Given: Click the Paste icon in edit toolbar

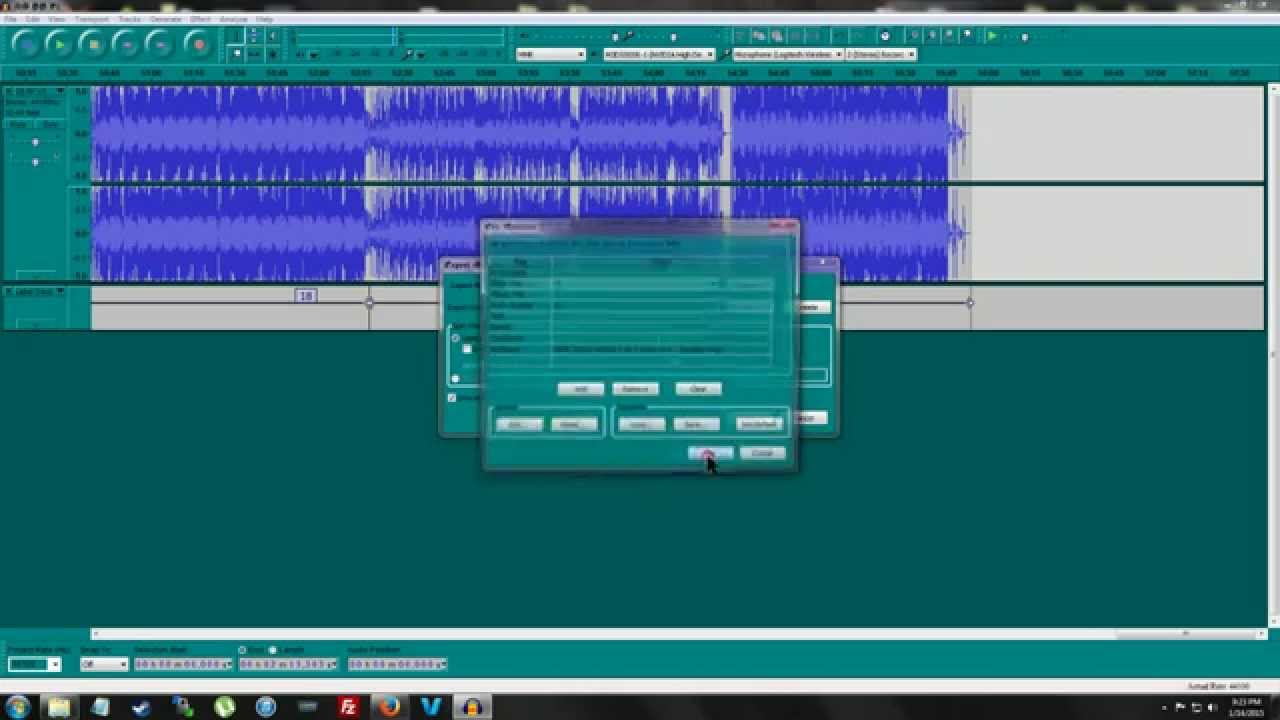Looking at the screenshot, I should coord(777,36).
